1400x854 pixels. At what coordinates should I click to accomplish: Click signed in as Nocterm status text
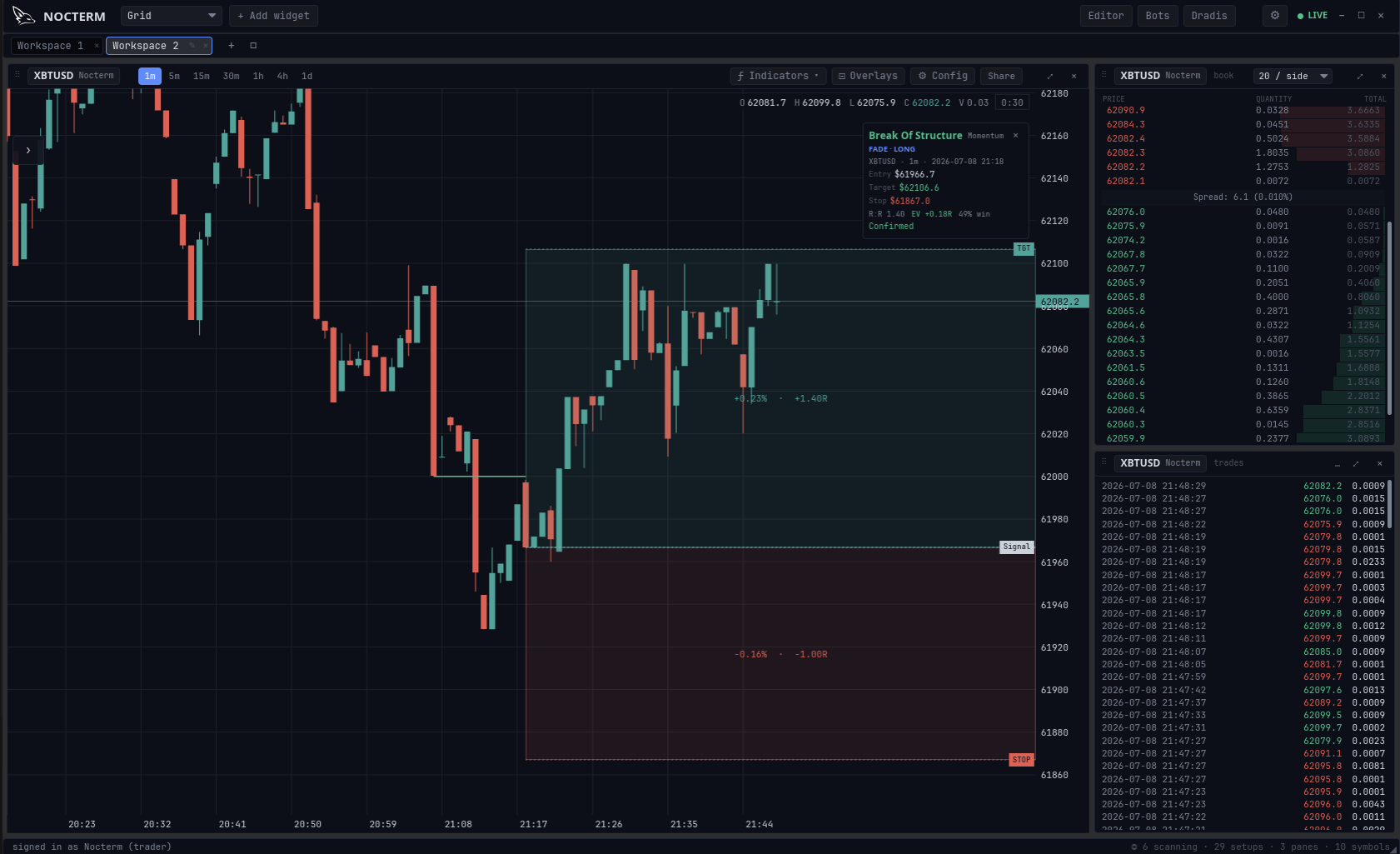[x=92, y=847]
